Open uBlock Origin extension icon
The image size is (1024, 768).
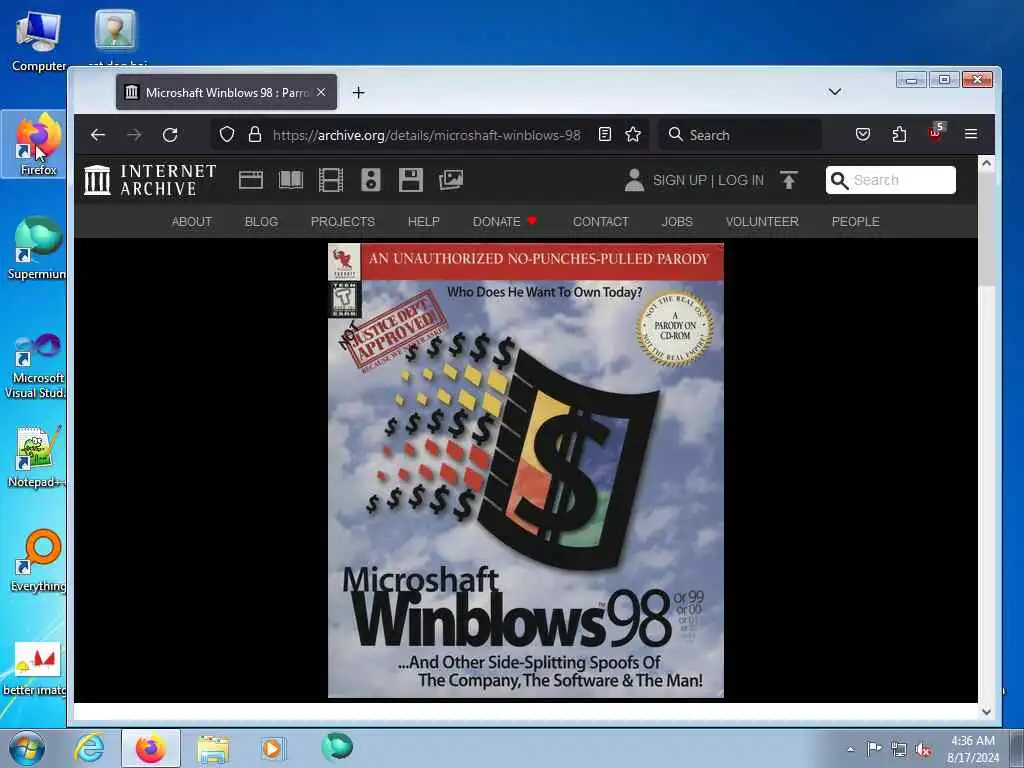click(x=935, y=133)
